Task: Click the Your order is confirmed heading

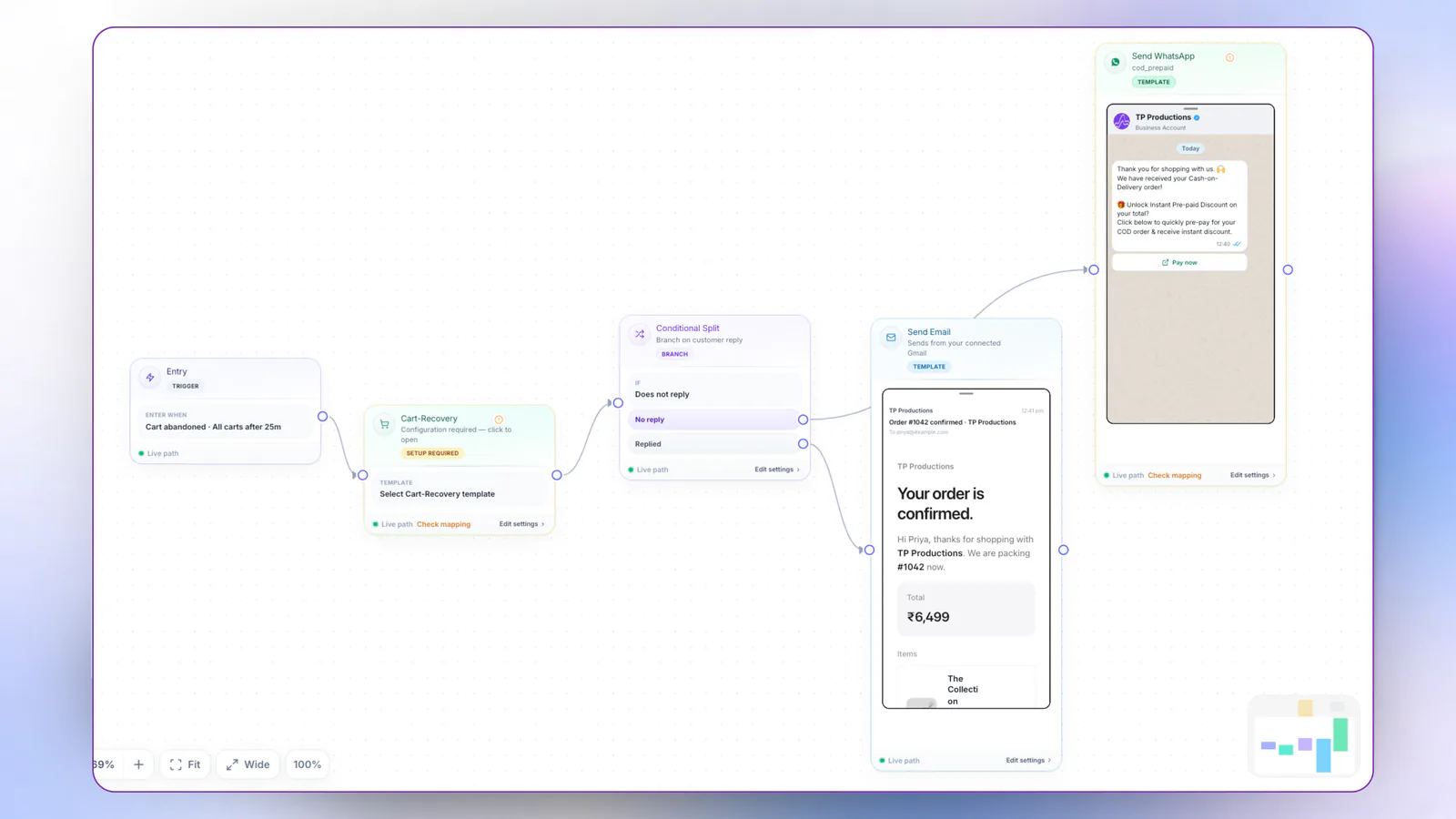Action: tap(941, 503)
